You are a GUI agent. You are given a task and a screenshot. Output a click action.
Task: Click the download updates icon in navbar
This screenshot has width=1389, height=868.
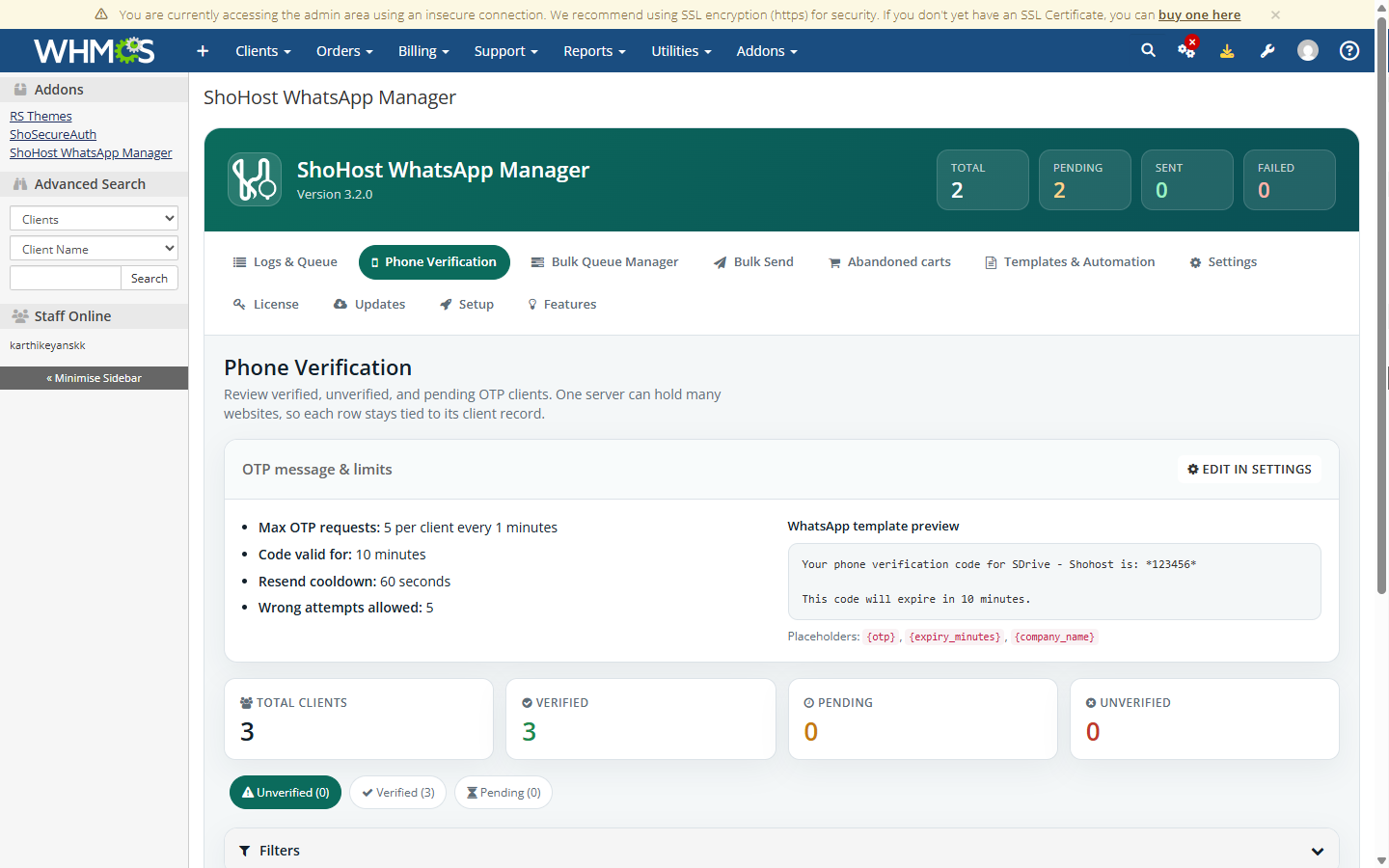[x=1227, y=51]
